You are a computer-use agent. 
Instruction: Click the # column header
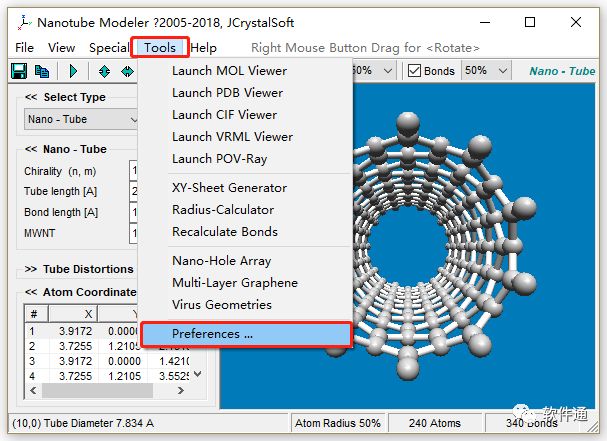point(36,314)
